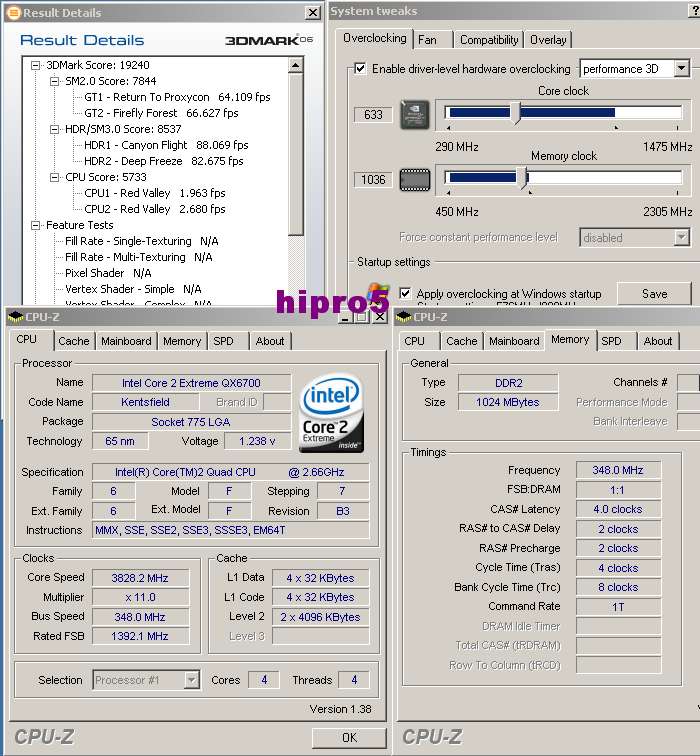Click the CAS# Latency value 4.0 clocks
The image size is (700, 756).
coord(618,509)
